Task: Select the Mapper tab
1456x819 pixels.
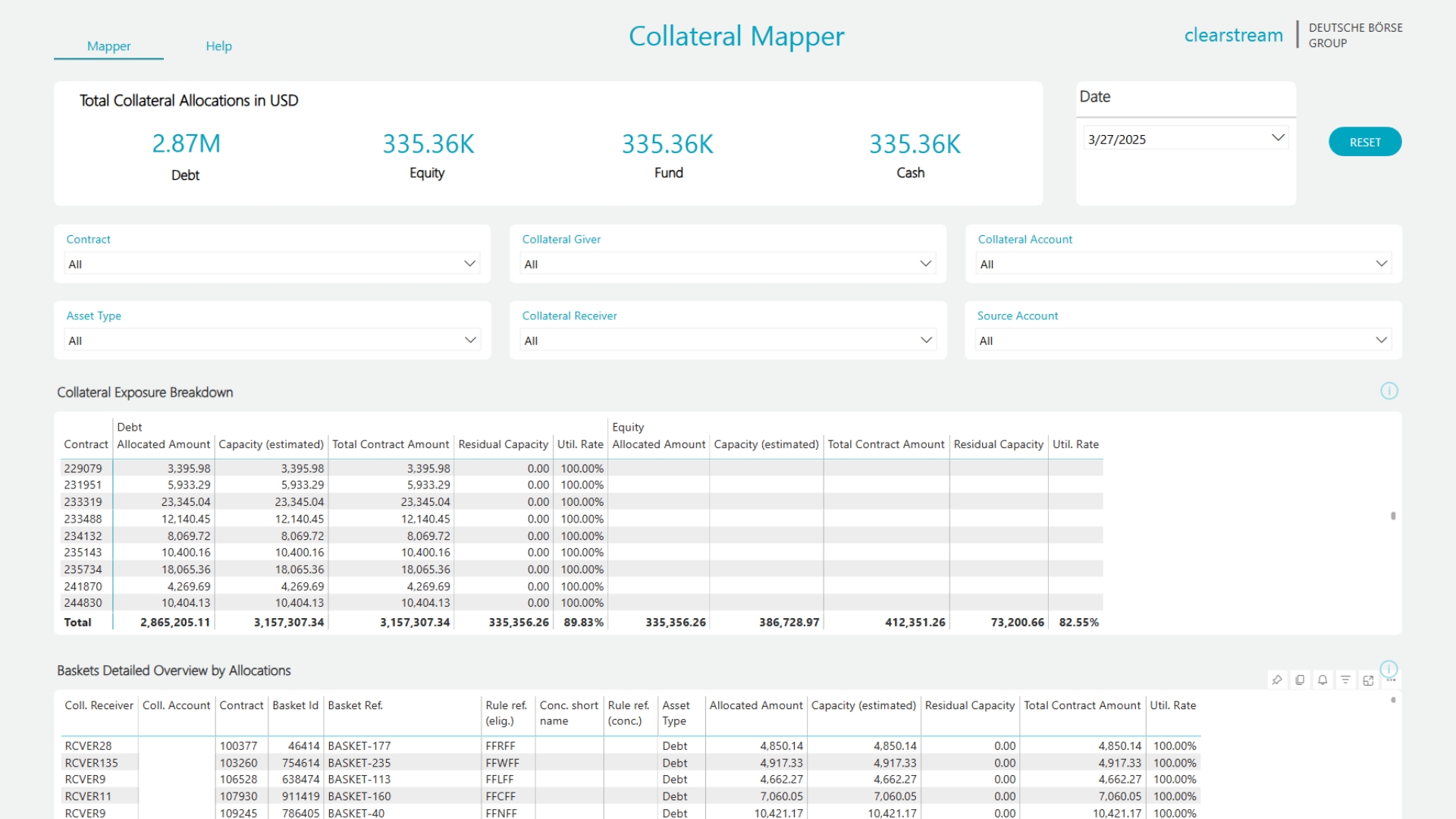Action: (108, 46)
